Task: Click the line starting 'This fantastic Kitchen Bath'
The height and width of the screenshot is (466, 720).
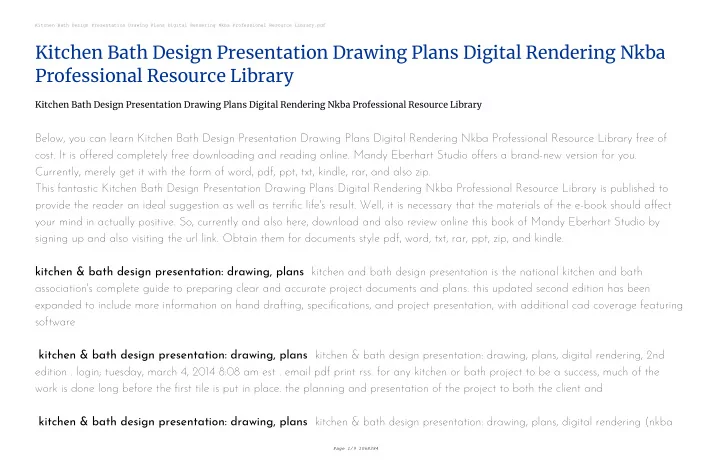Action: click(x=352, y=188)
